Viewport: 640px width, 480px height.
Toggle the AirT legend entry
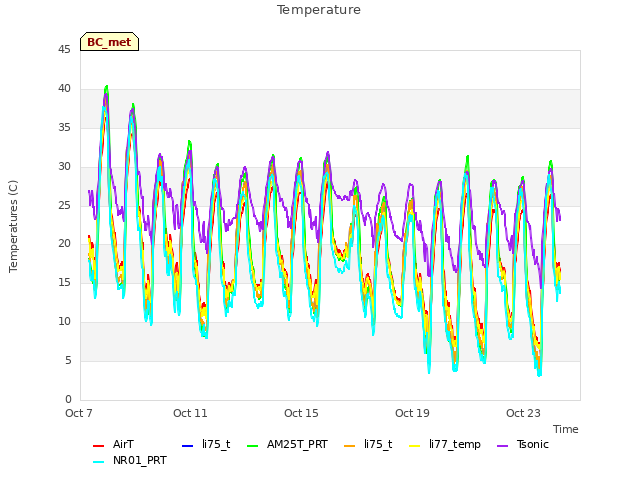coord(113,444)
